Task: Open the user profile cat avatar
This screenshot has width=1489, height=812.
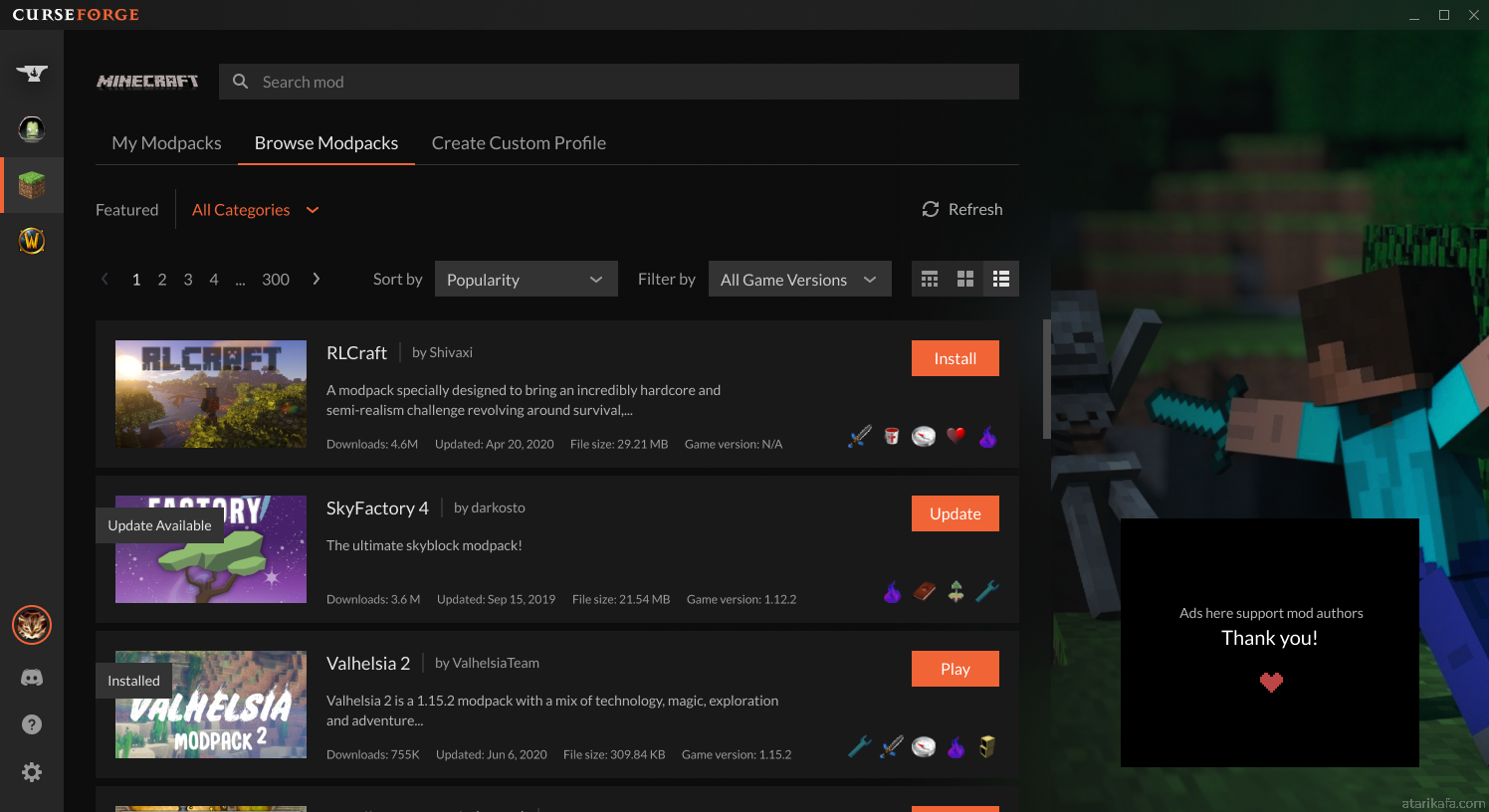Action: pyautogui.click(x=32, y=625)
